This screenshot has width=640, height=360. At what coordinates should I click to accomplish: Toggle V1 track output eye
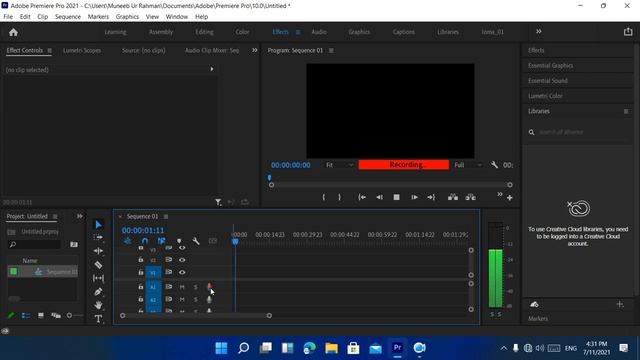coord(182,272)
